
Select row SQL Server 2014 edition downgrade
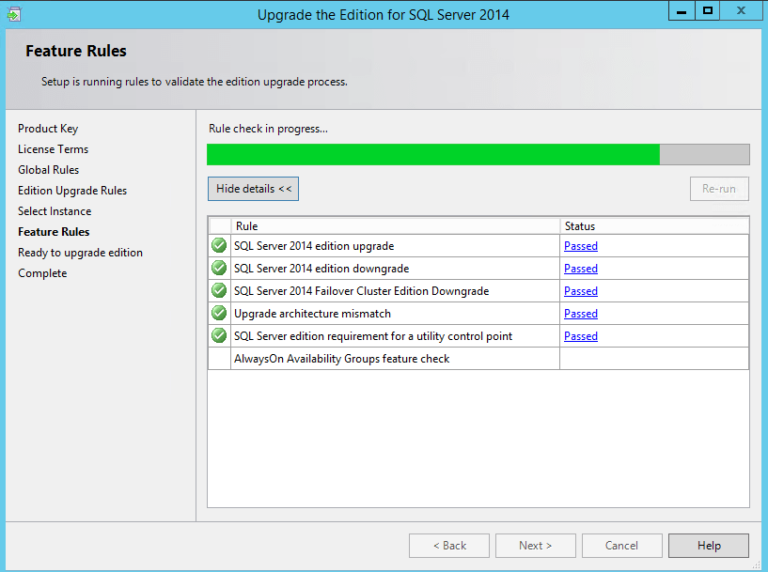pyautogui.click(x=478, y=268)
